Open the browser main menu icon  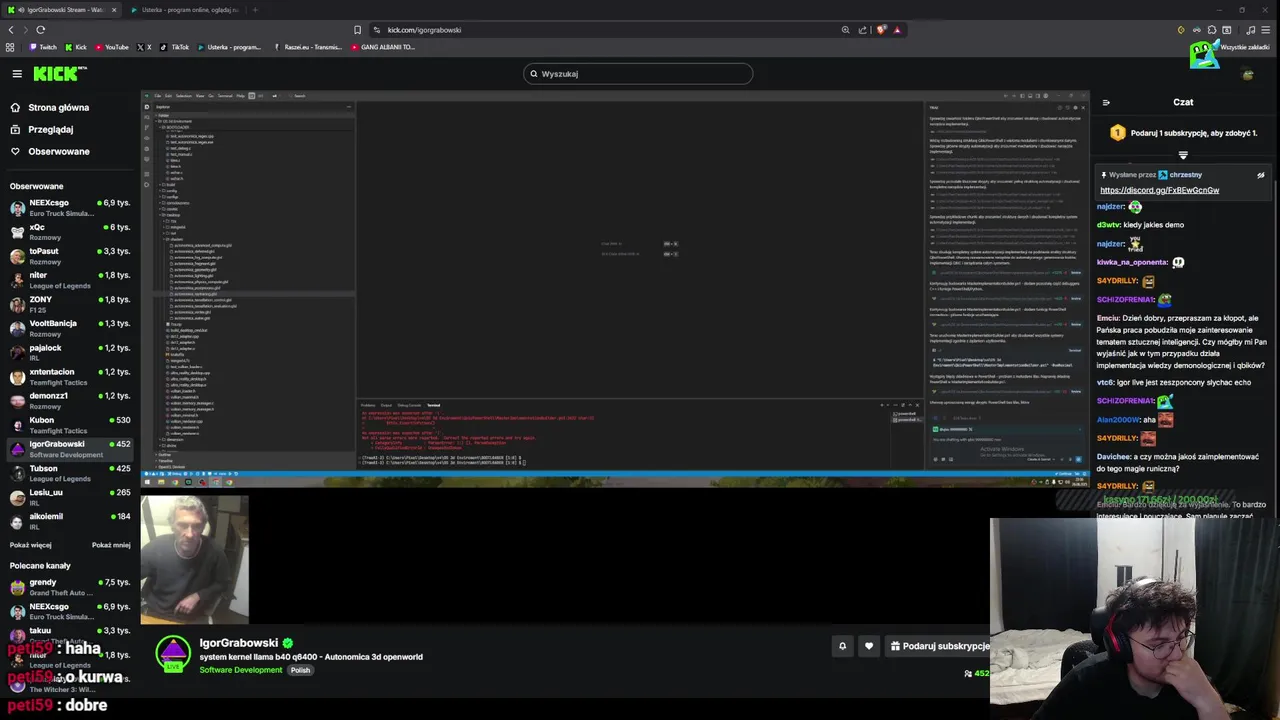point(1266,30)
